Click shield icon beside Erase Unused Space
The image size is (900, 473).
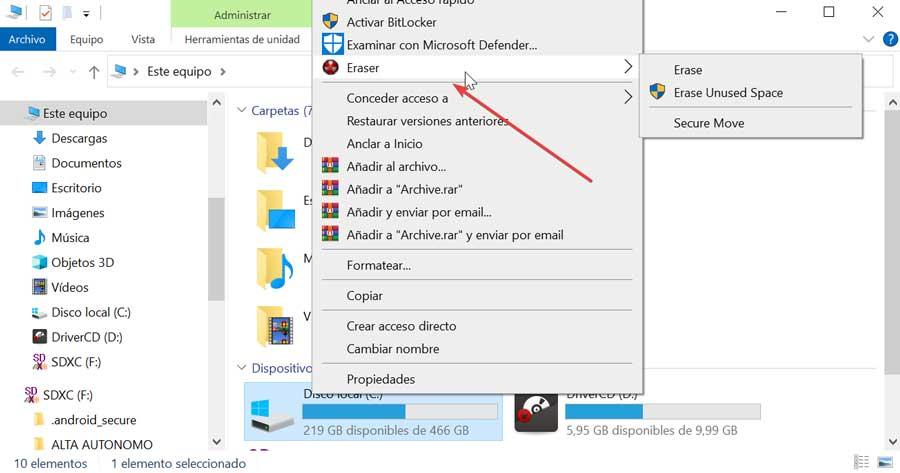coord(657,91)
